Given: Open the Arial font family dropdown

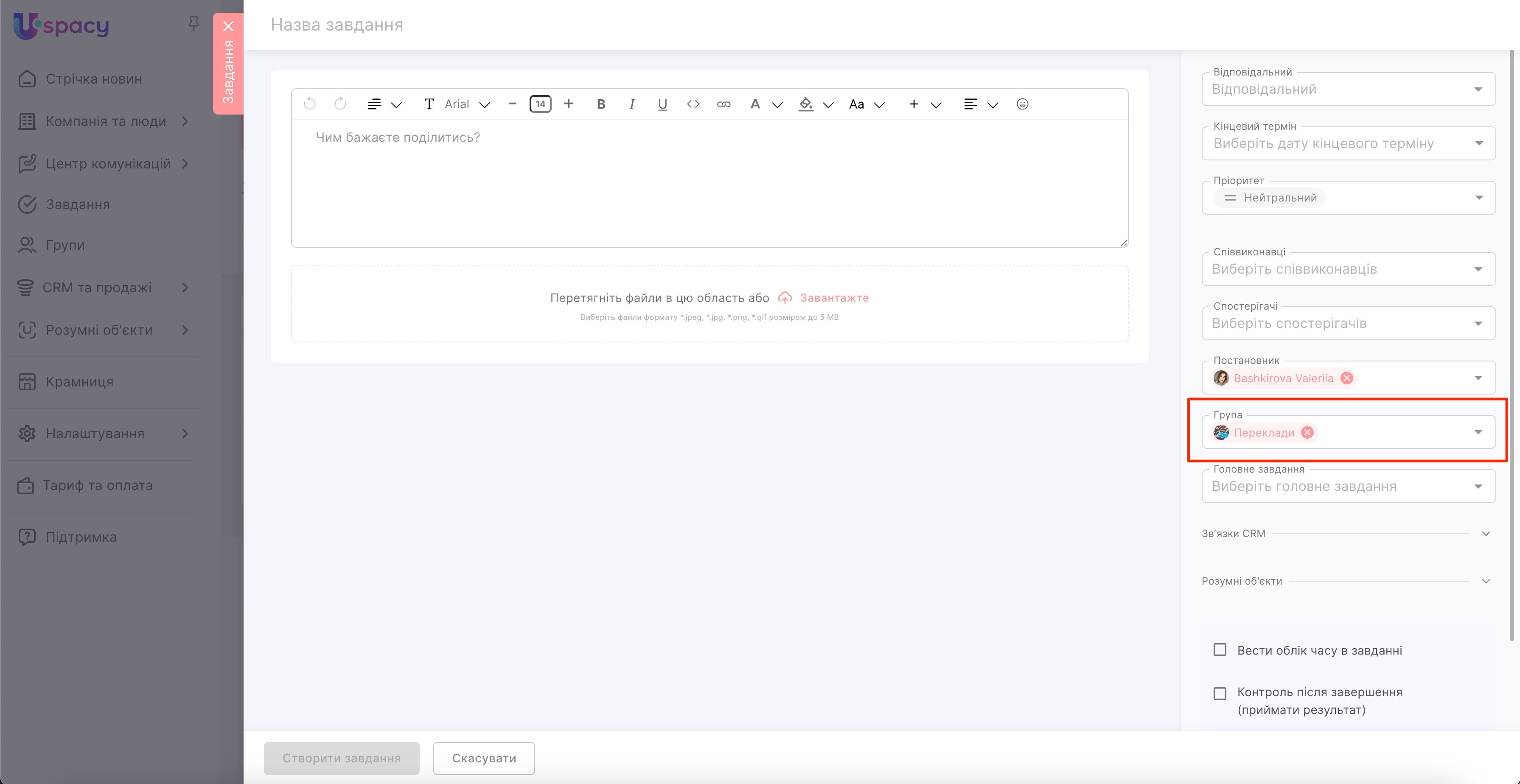Looking at the screenshot, I should click(466, 104).
